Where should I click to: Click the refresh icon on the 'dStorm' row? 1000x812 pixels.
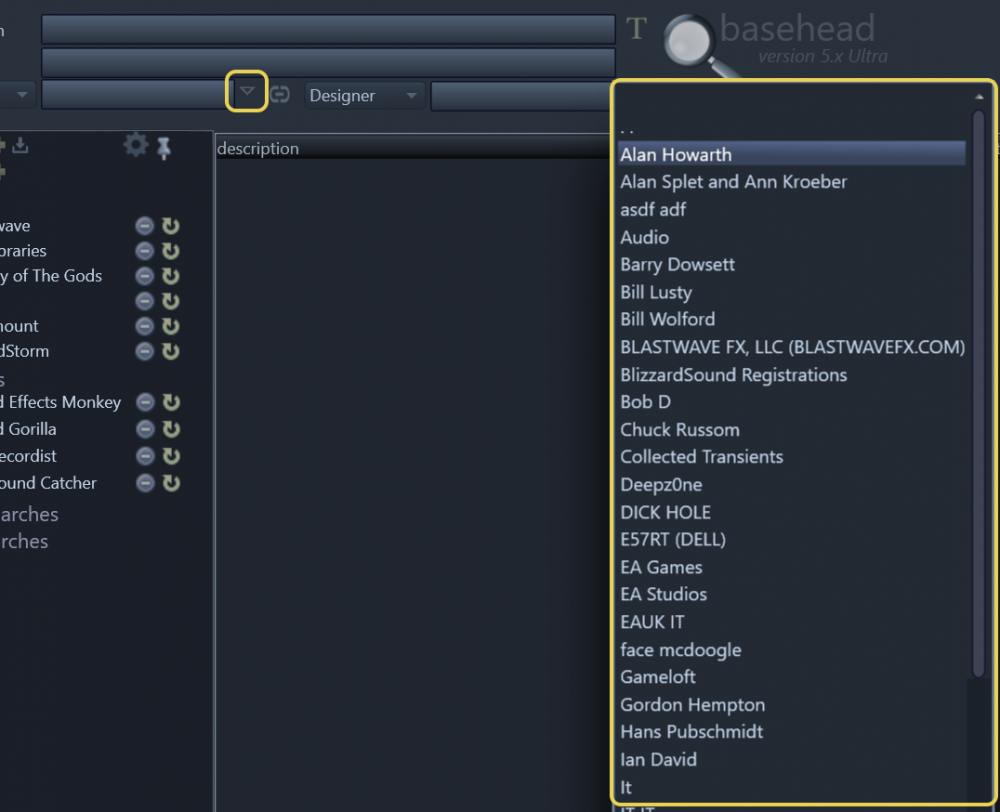click(170, 351)
